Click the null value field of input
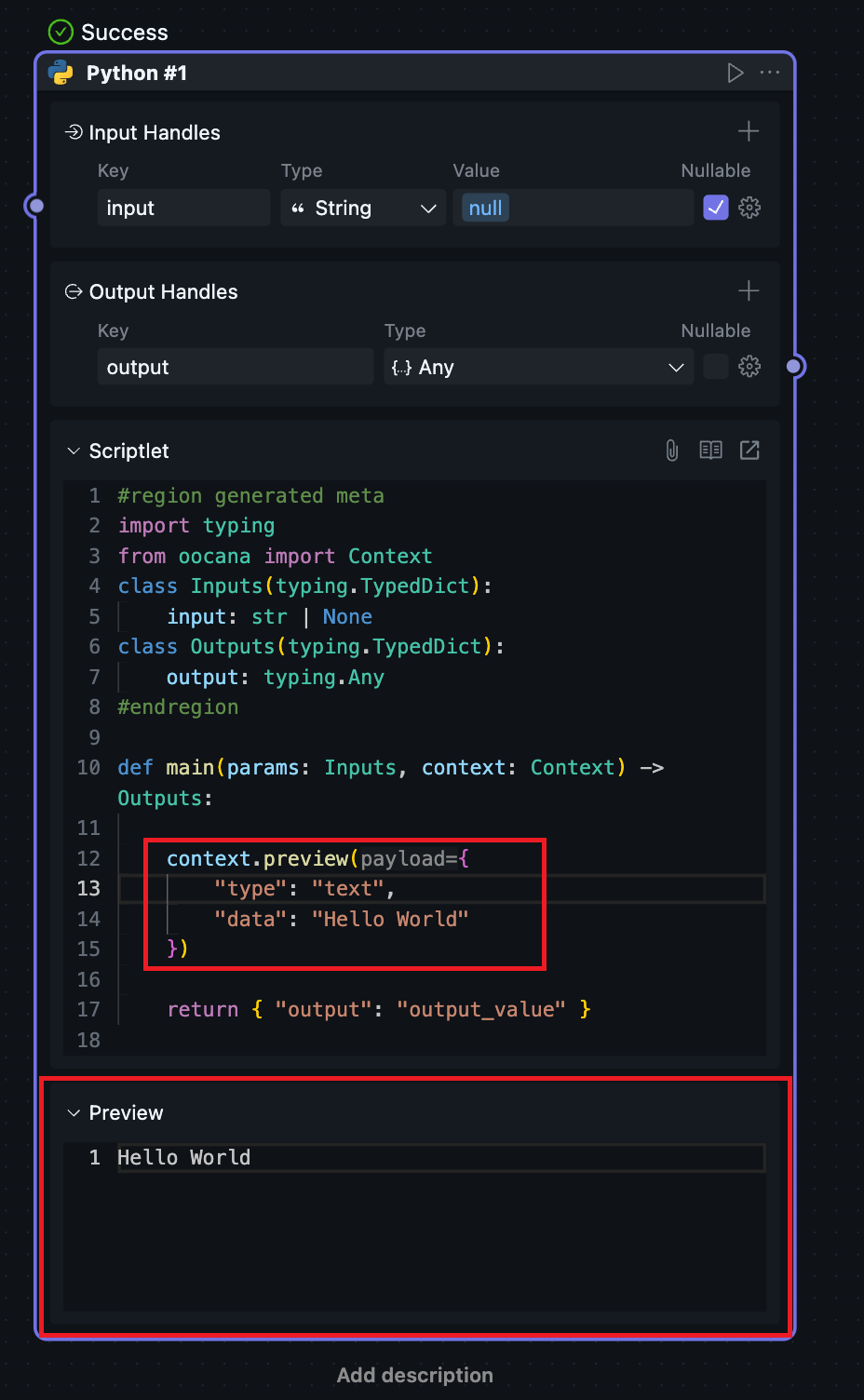 coord(573,209)
